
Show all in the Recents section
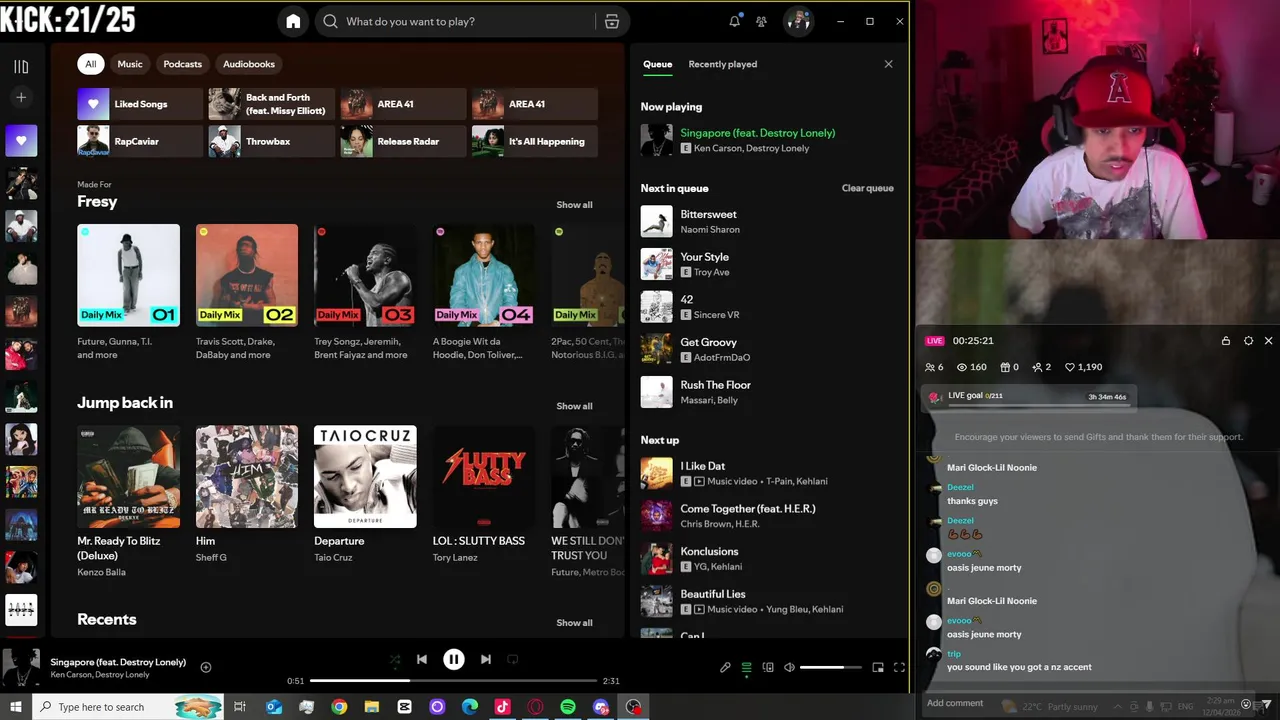click(574, 623)
